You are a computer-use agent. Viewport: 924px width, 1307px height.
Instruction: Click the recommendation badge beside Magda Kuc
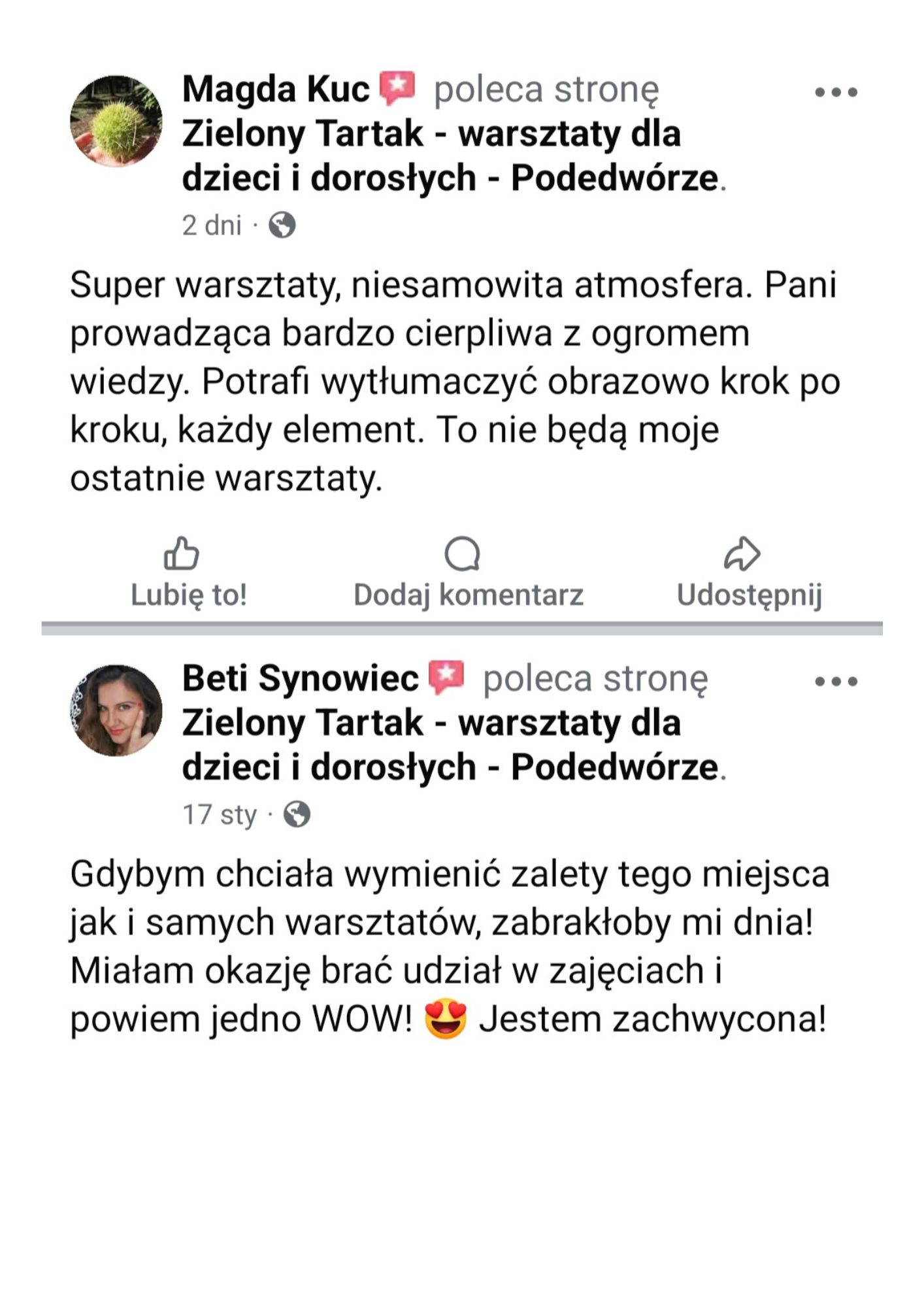(x=398, y=88)
